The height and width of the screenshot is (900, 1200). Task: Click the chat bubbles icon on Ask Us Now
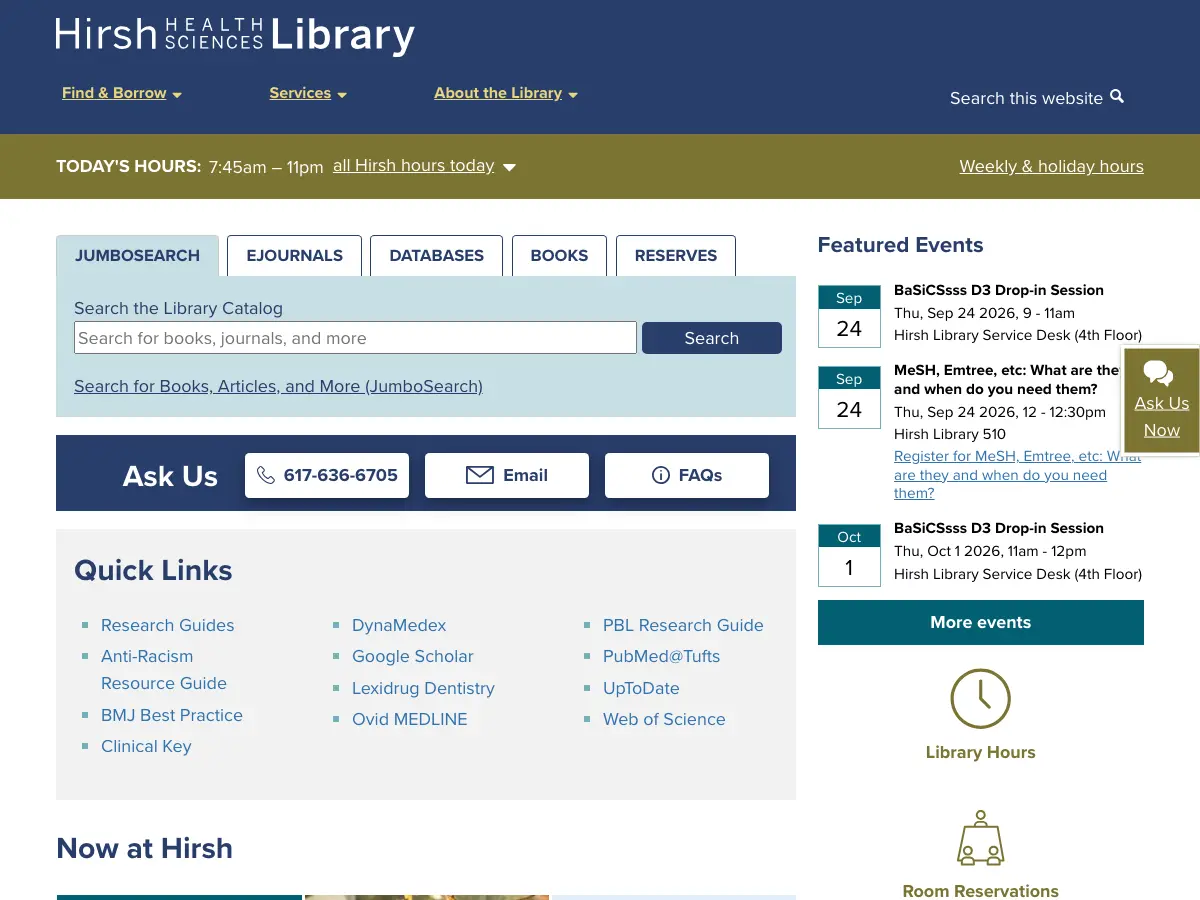1158,373
